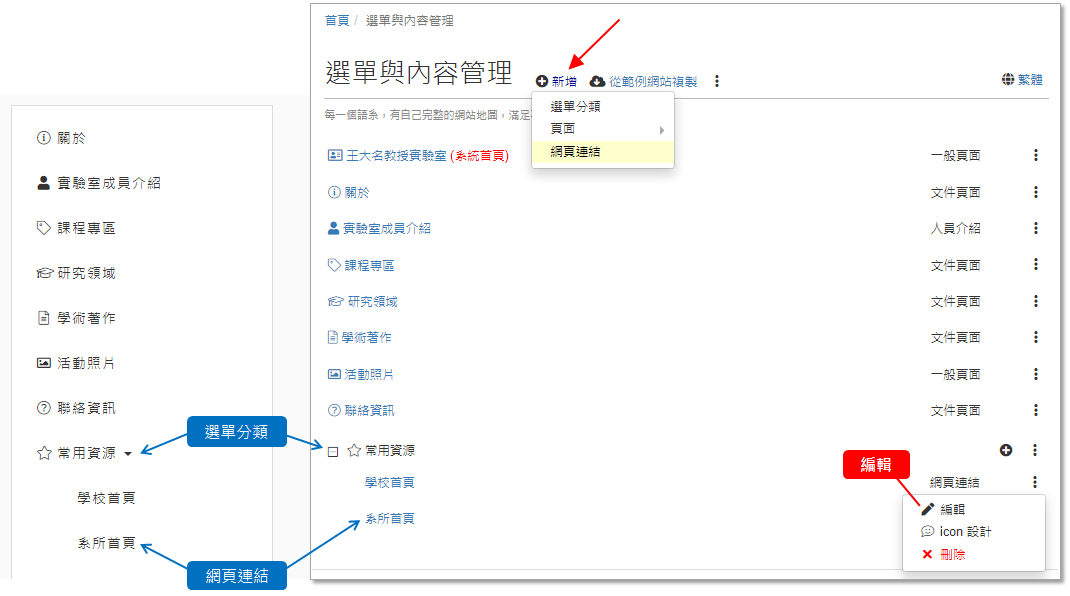Open kebab menu for 學術著作 row
The width and height of the screenshot is (1070, 596).
click(x=1036, y=338)
